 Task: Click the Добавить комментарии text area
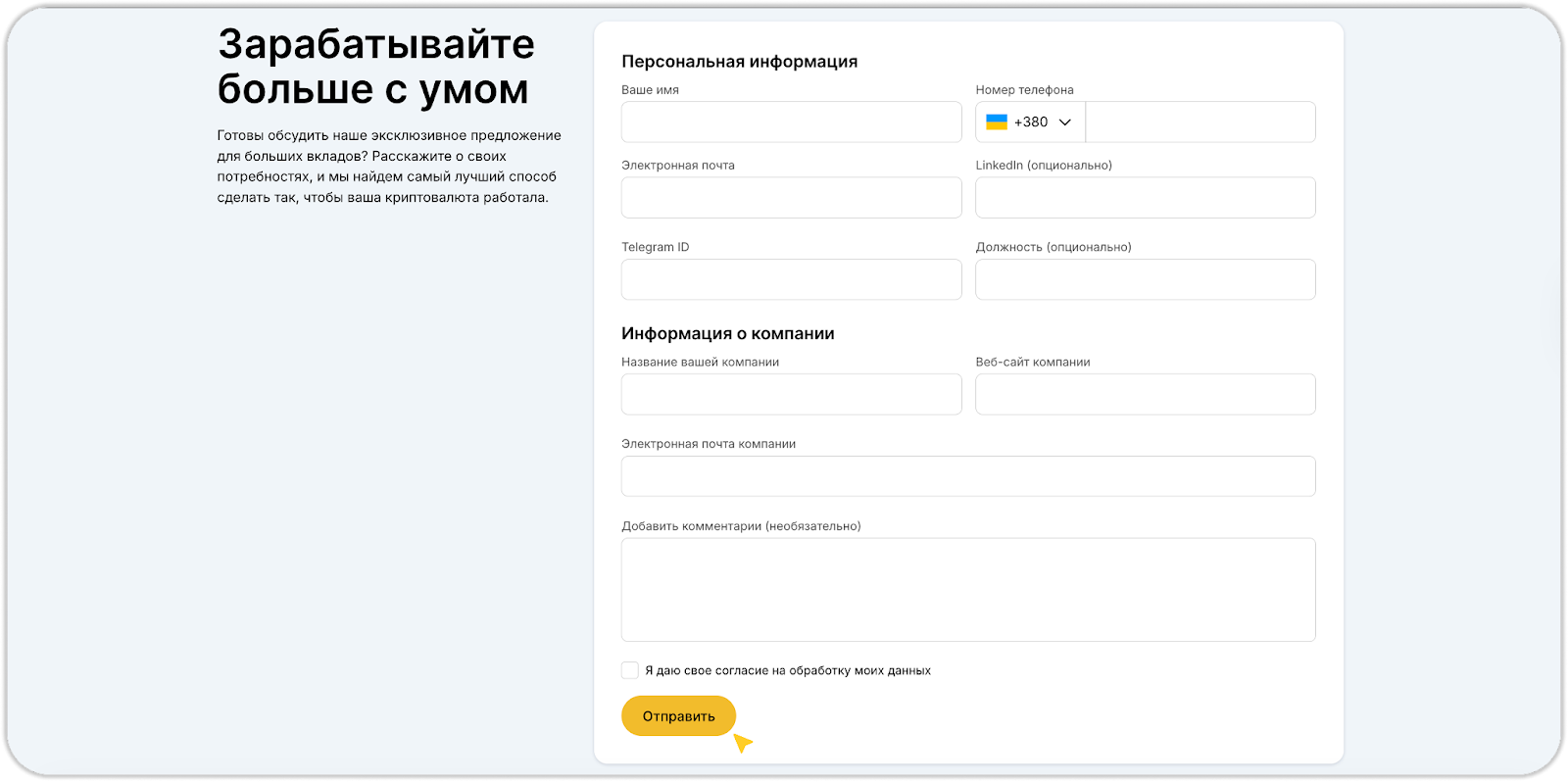(968, 589)
